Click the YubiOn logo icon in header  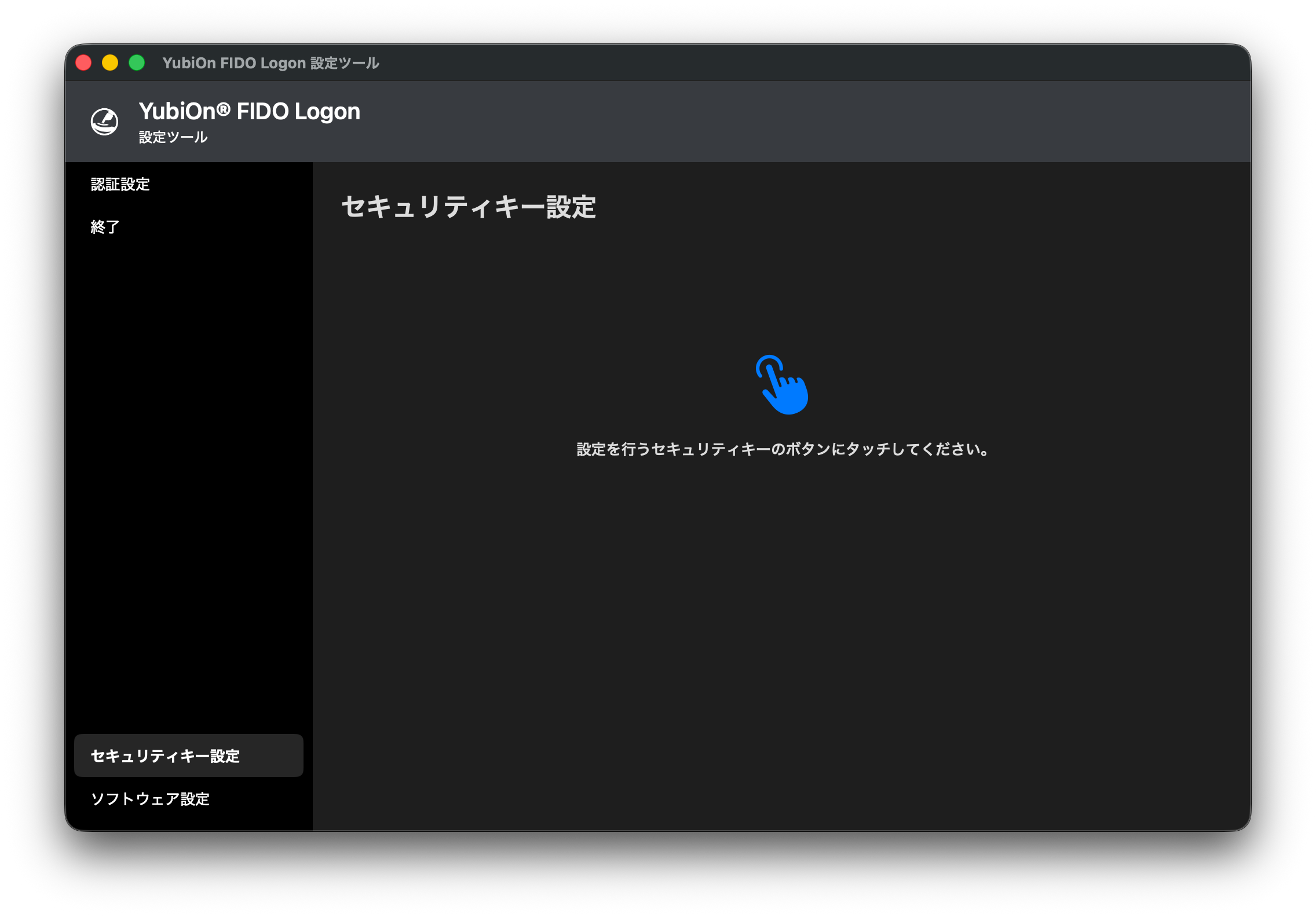[x=105, y=122]
